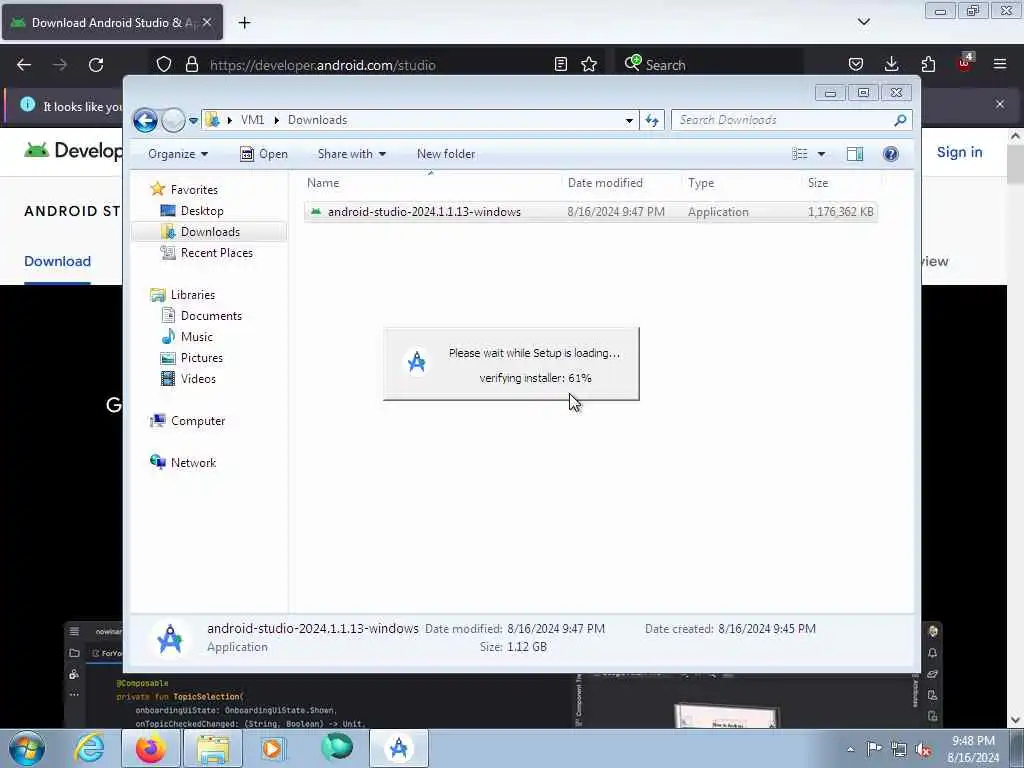Click Open in Explorer toolbar
1024x768 pixels.
(x=264, y=154)
